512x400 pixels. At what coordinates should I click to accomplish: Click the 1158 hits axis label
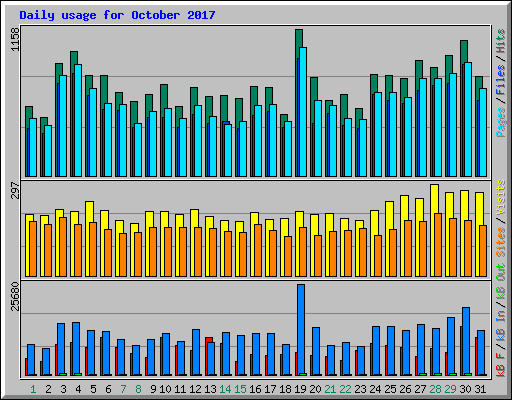click(x=15, y=39)
